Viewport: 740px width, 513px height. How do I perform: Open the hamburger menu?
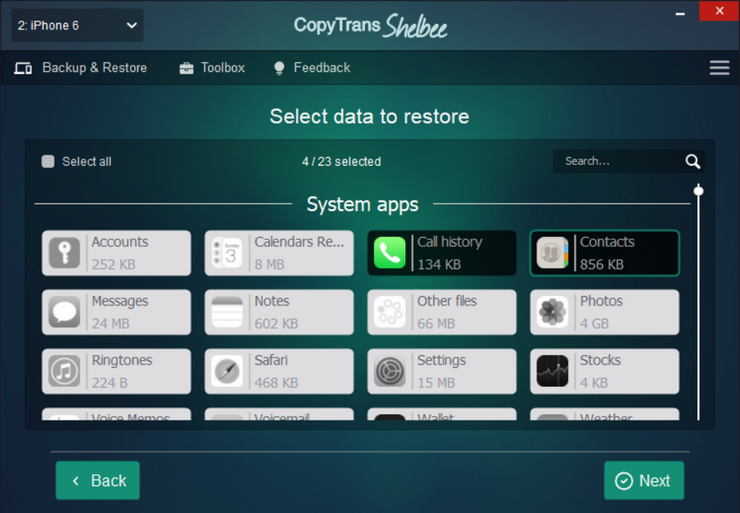click(719, 67)
